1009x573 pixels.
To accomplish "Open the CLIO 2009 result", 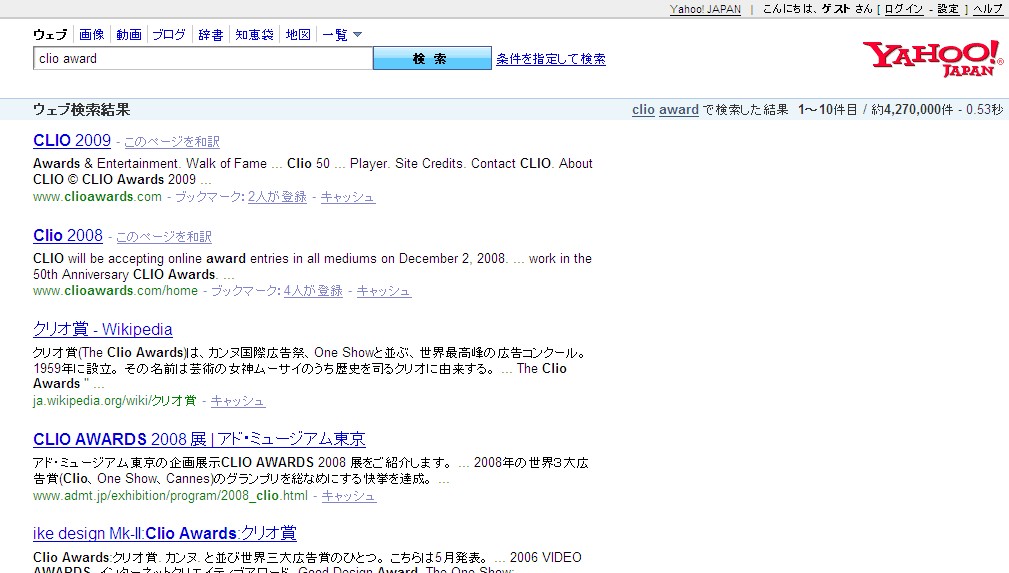I will [x=72, y=140].
